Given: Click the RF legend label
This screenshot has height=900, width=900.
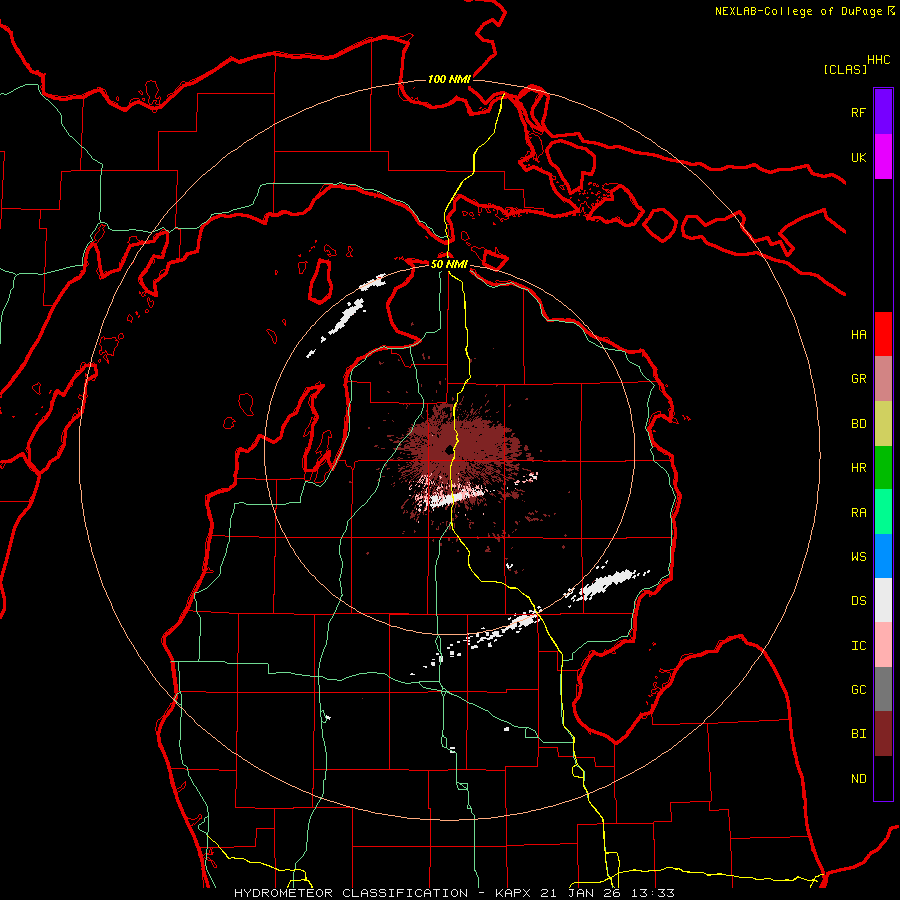Looking at the screenshot, I should (858, 112).
